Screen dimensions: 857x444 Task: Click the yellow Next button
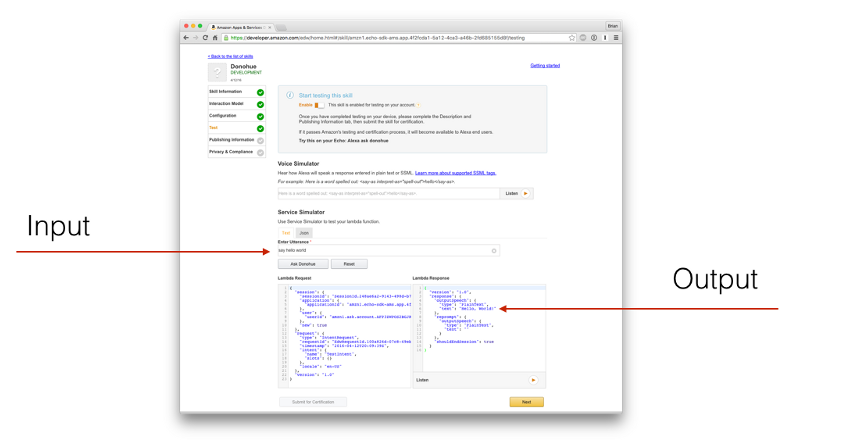[526, 402]
